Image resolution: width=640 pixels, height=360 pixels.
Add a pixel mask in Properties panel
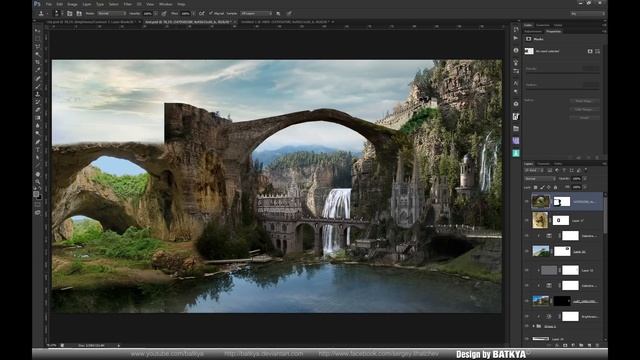590,51
